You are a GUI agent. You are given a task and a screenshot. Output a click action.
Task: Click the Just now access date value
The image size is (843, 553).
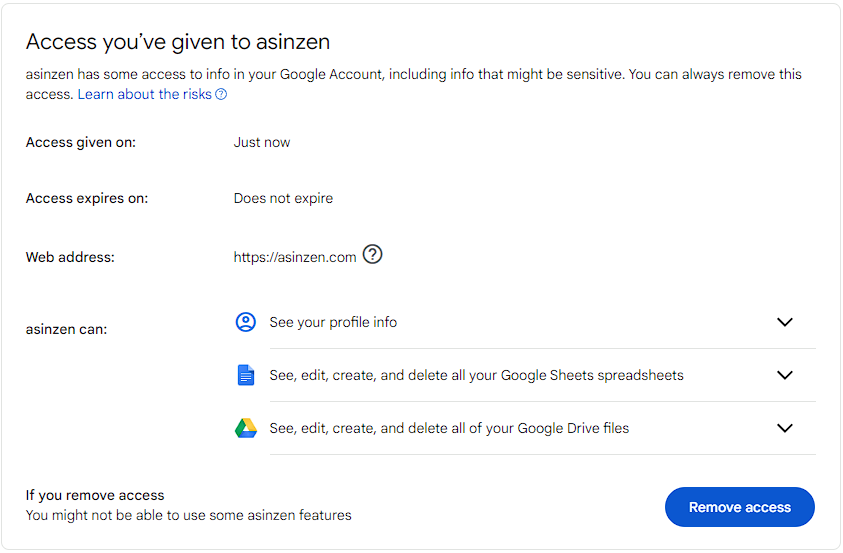[x=262, y=142]
